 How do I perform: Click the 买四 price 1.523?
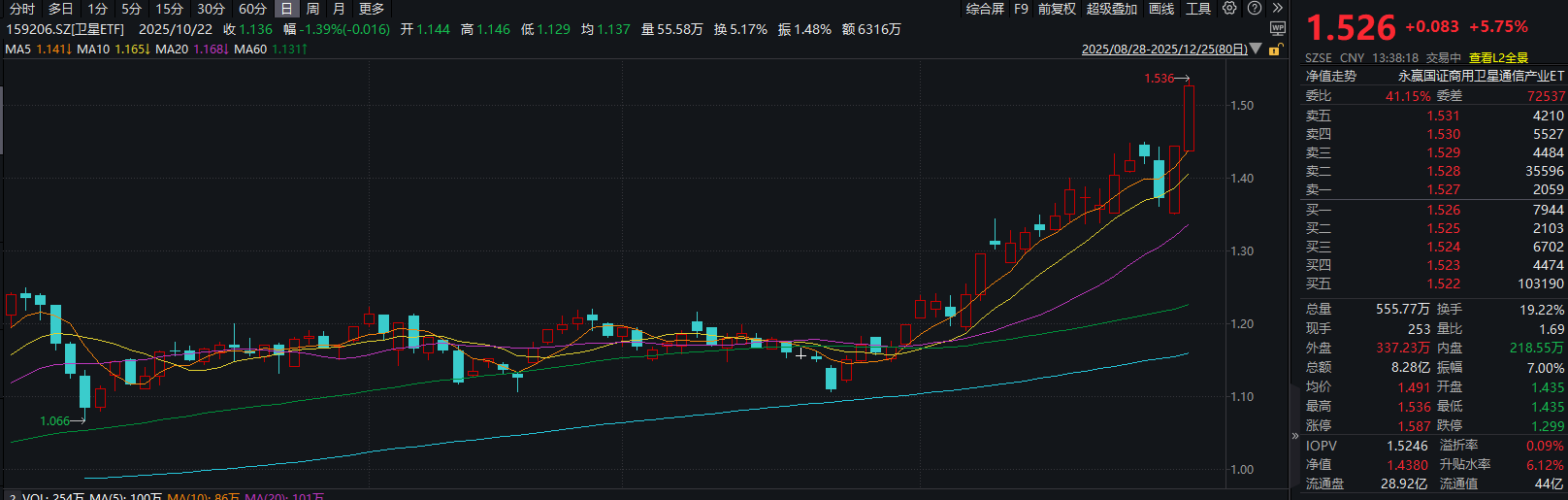[1443, 265]
